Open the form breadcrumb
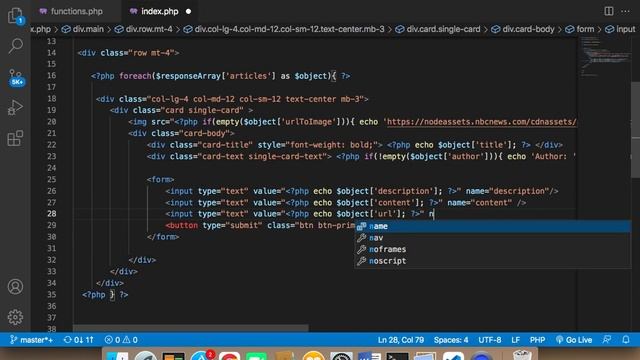 [580, 29]
